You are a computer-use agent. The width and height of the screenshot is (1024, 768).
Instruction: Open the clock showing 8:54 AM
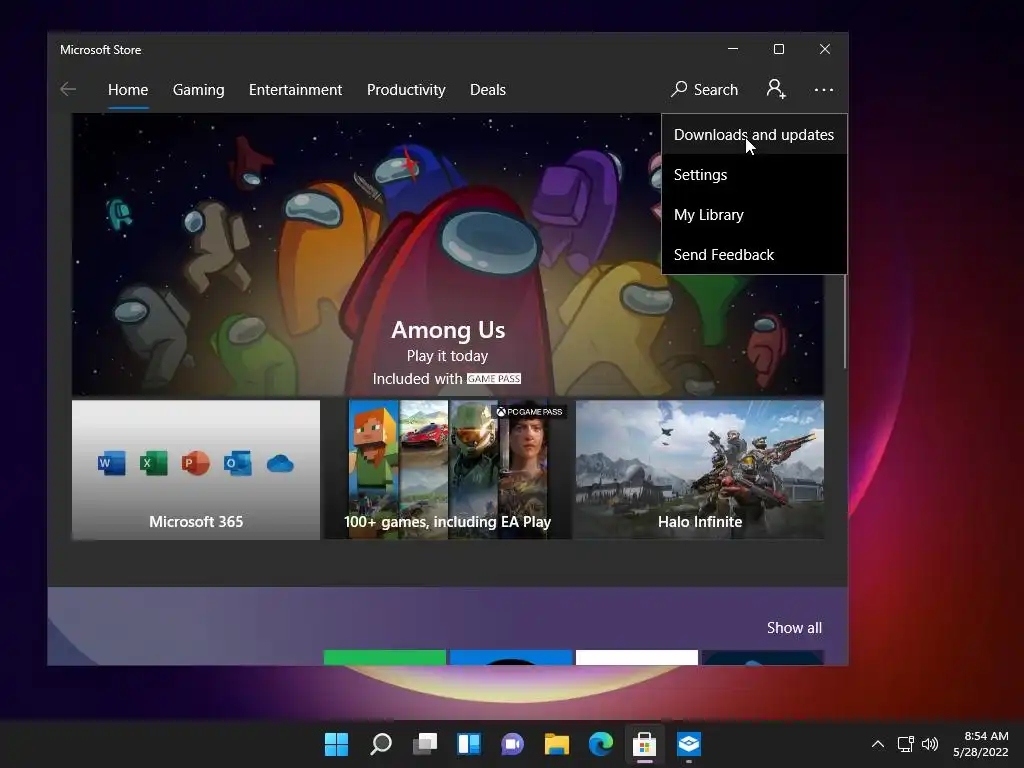click(980, 744)
